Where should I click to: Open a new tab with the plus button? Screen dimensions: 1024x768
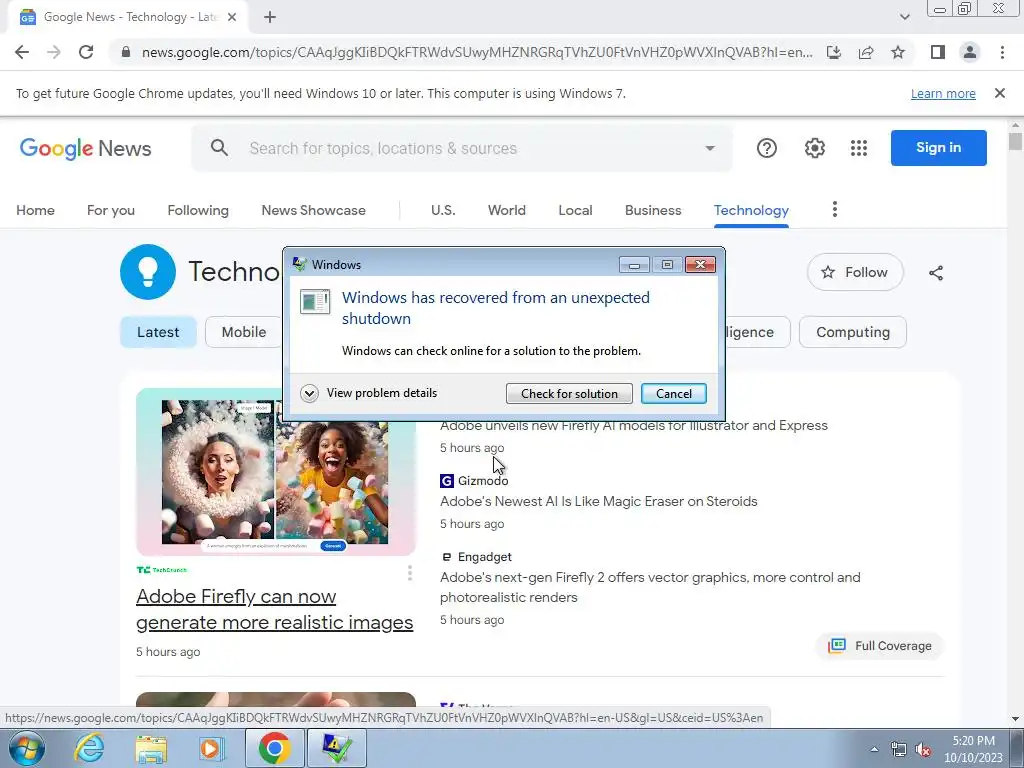tap(270, 18)
